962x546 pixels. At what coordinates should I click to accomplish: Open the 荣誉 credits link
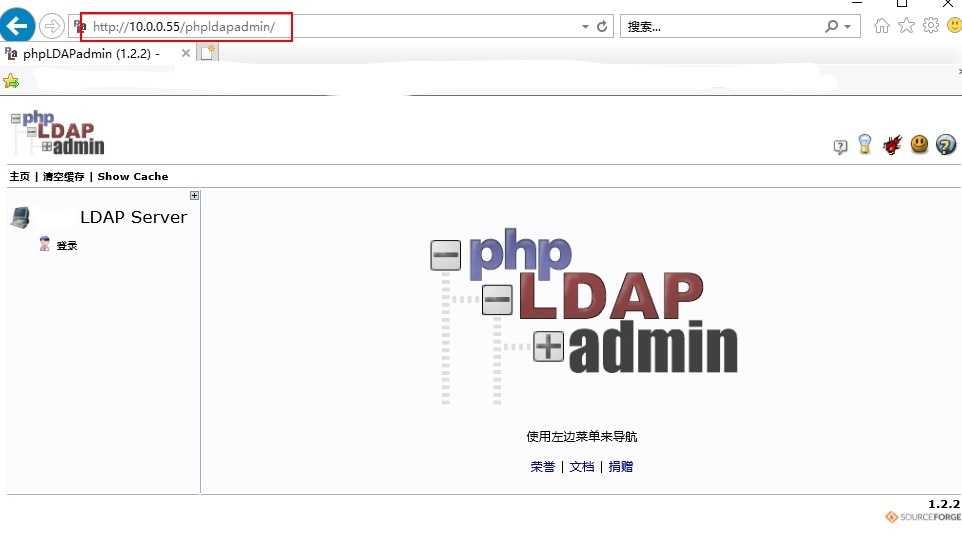542,467
